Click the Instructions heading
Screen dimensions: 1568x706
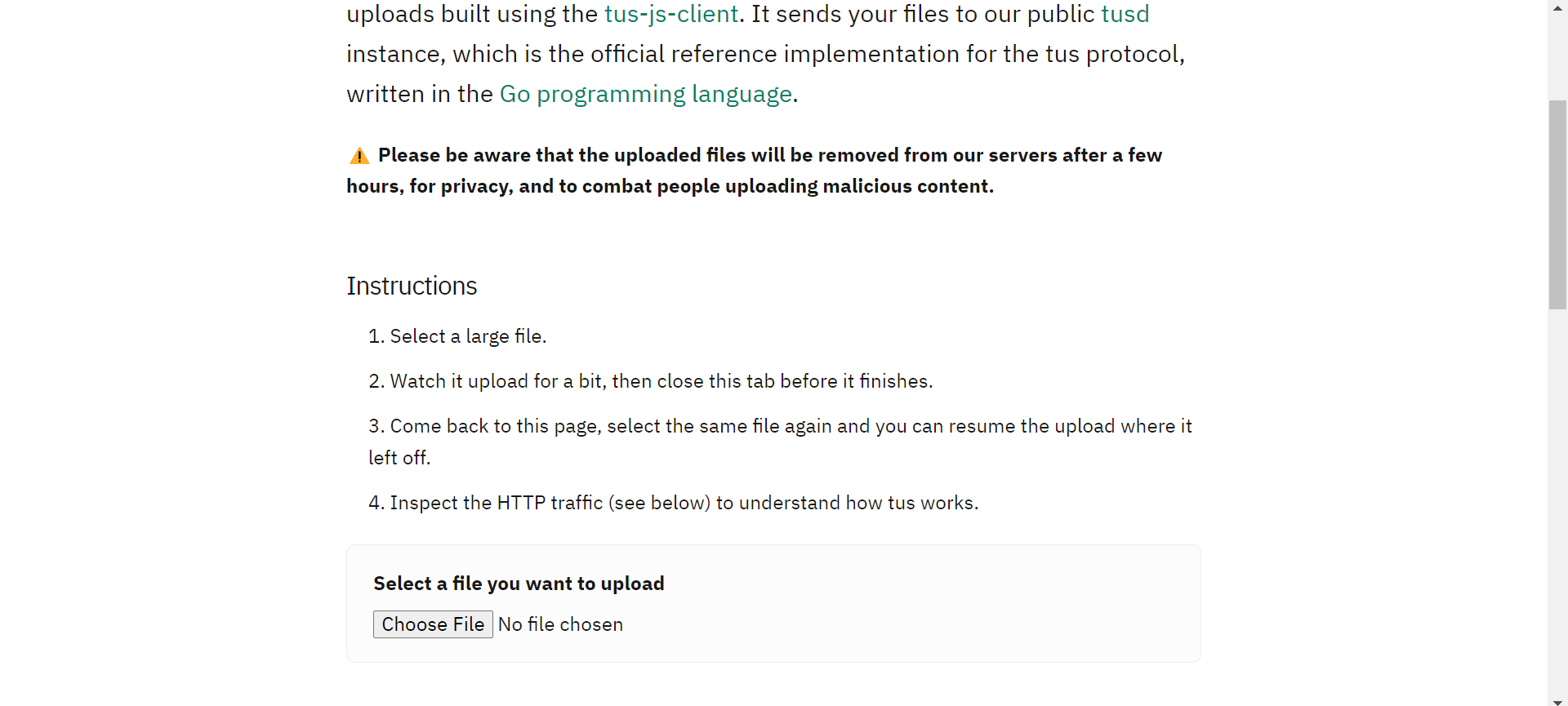coord(412,286)
